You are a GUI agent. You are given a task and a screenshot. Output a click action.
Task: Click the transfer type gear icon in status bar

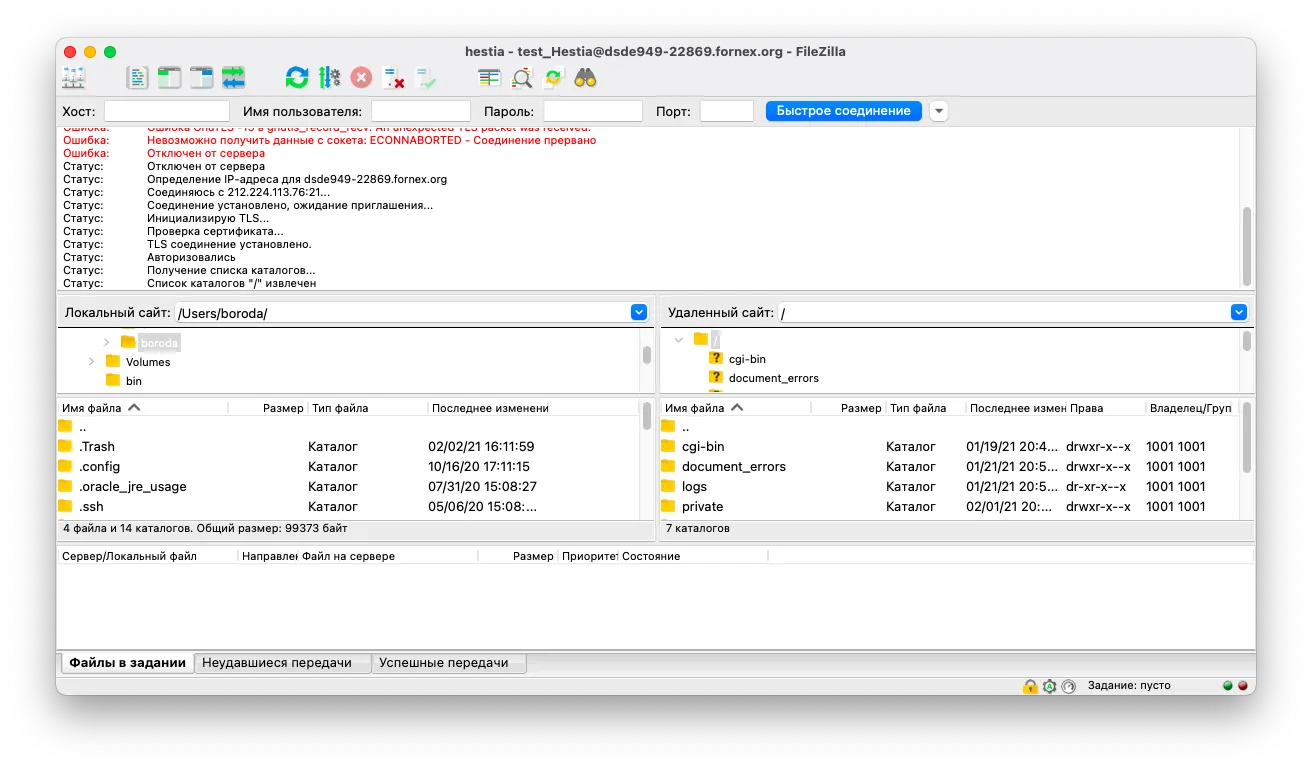1049,686
